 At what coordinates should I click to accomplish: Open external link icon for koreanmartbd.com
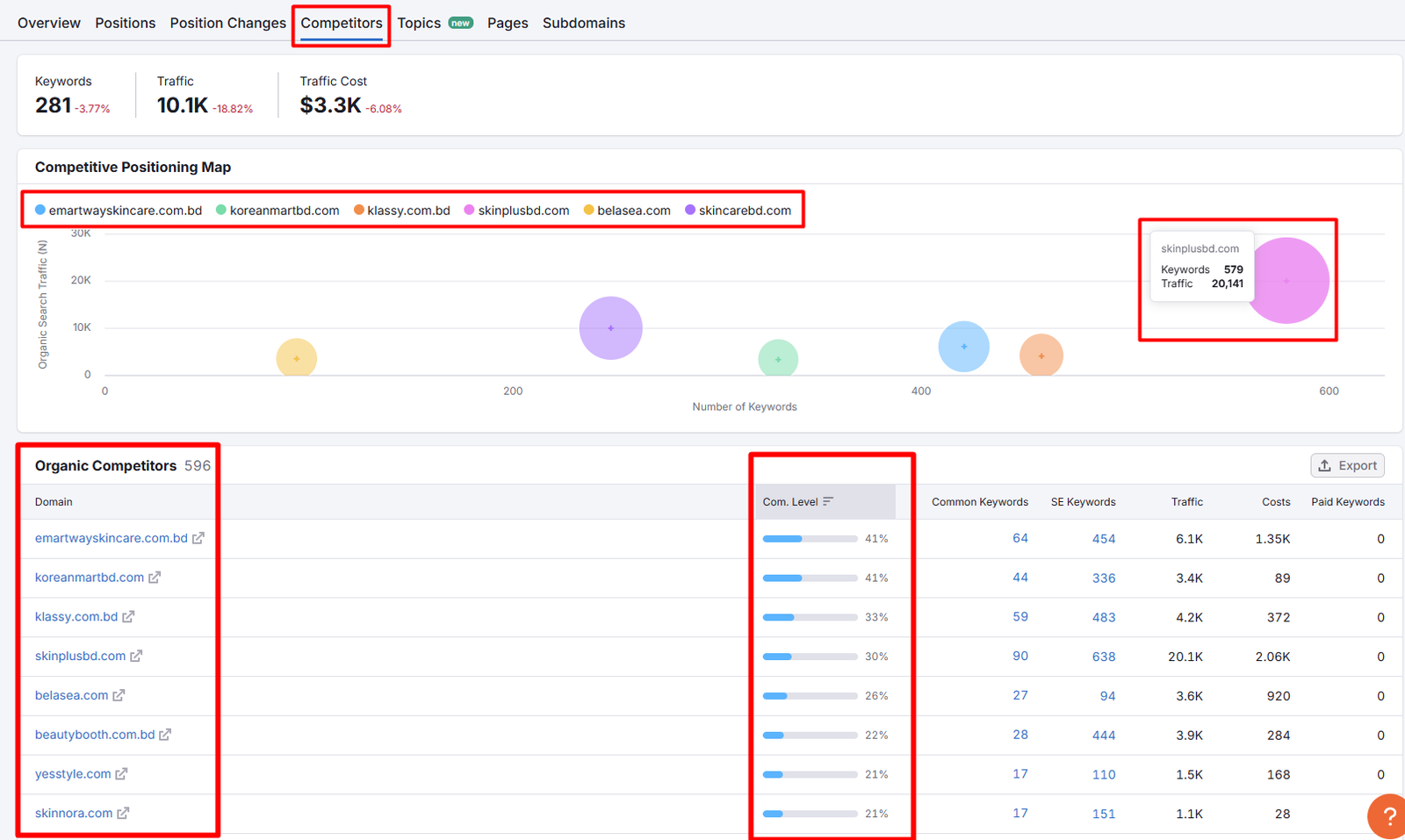155,578
